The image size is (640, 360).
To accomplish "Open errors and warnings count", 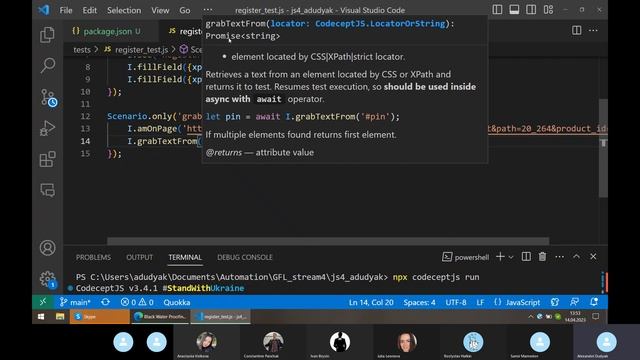I will [137, 302].
